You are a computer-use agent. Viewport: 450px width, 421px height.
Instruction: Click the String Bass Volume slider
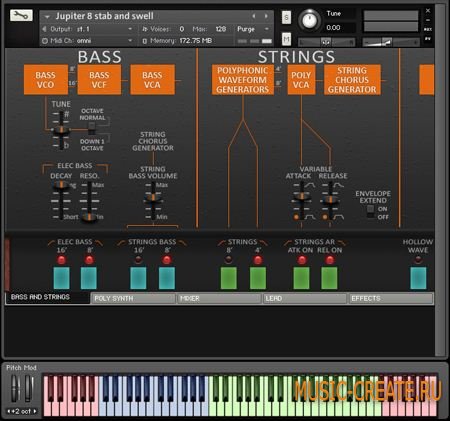[x=153, y=201]
